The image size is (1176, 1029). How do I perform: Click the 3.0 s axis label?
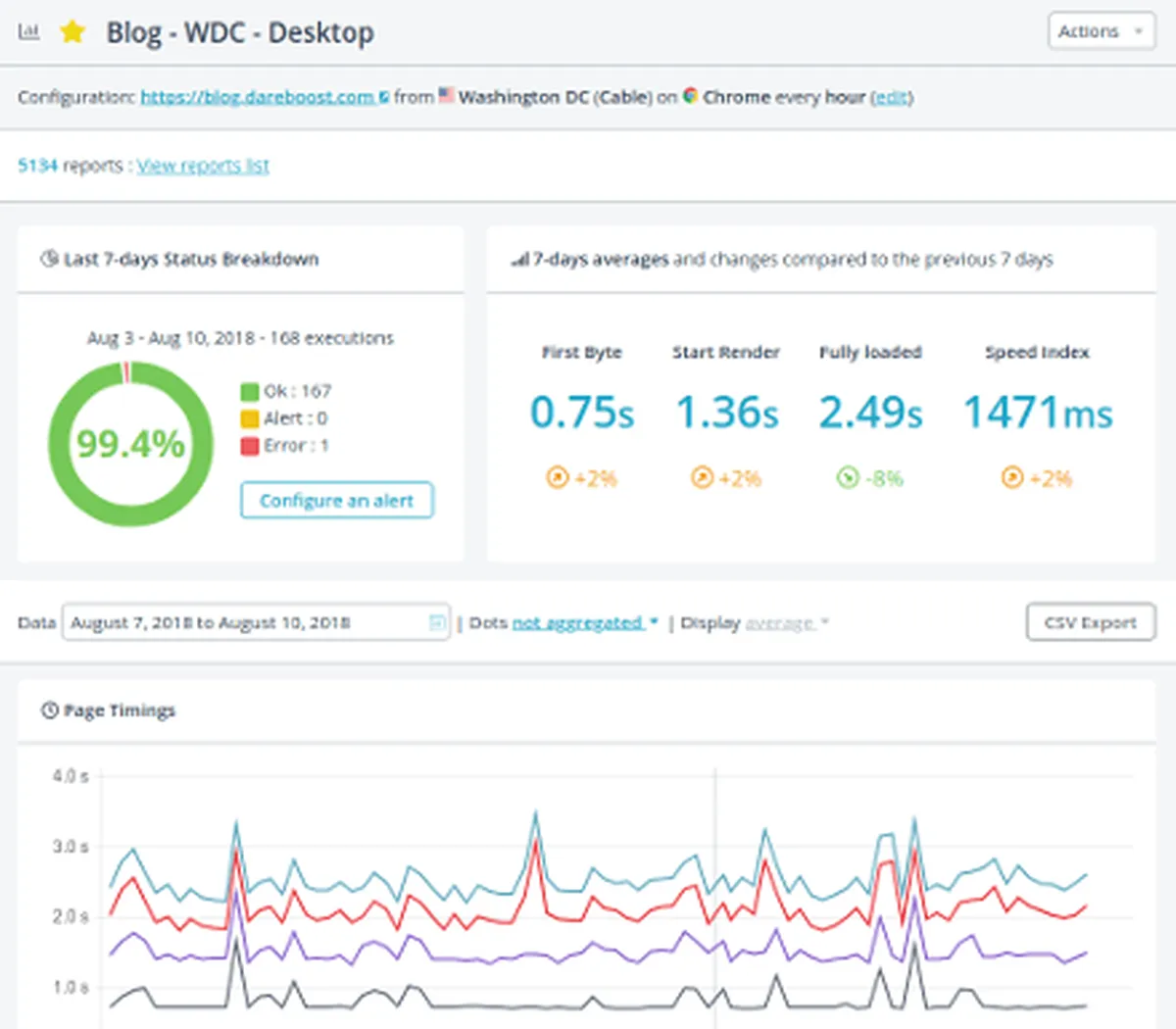pos(71,846)
